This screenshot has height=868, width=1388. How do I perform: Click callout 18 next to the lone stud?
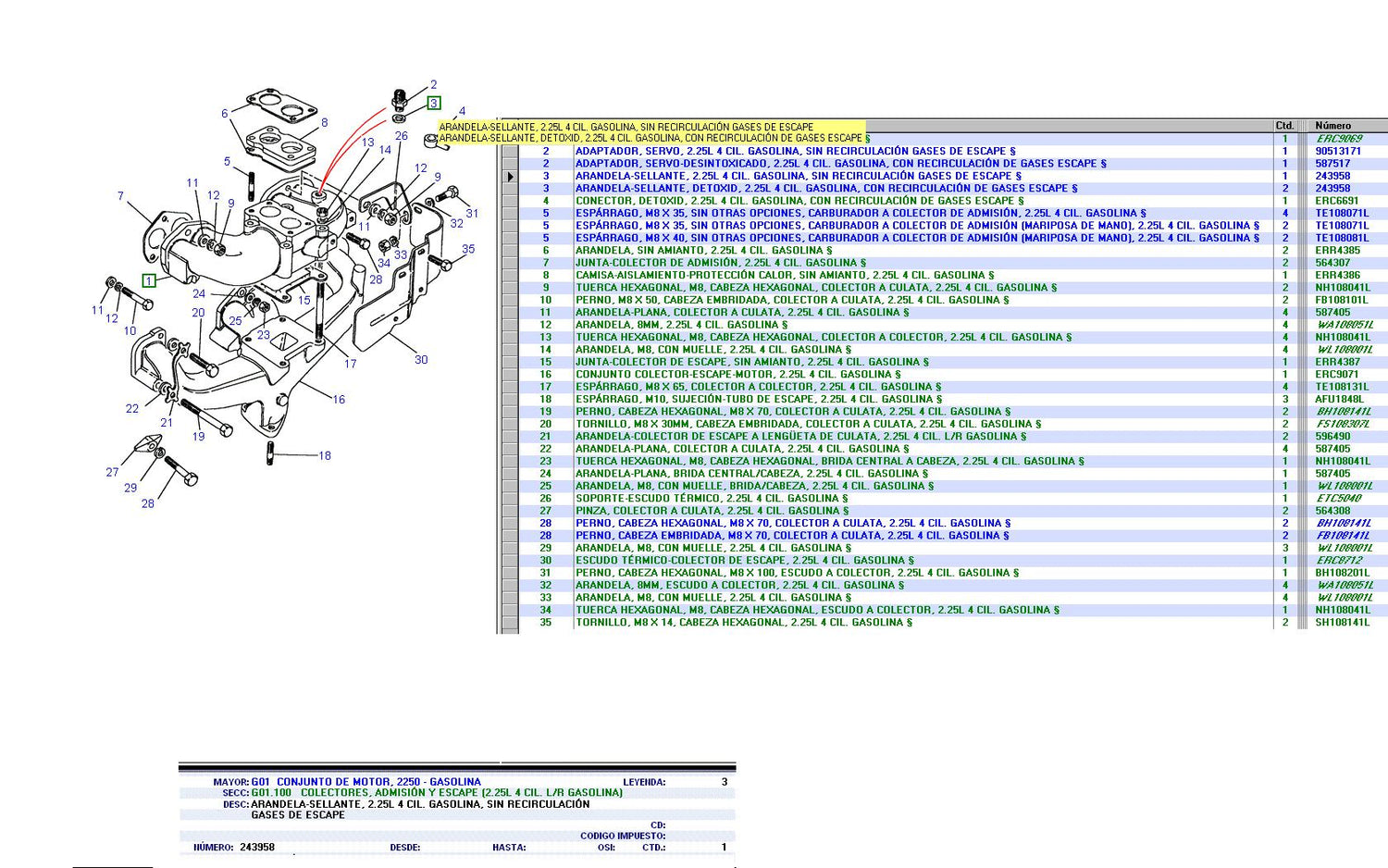pos(325,455)
